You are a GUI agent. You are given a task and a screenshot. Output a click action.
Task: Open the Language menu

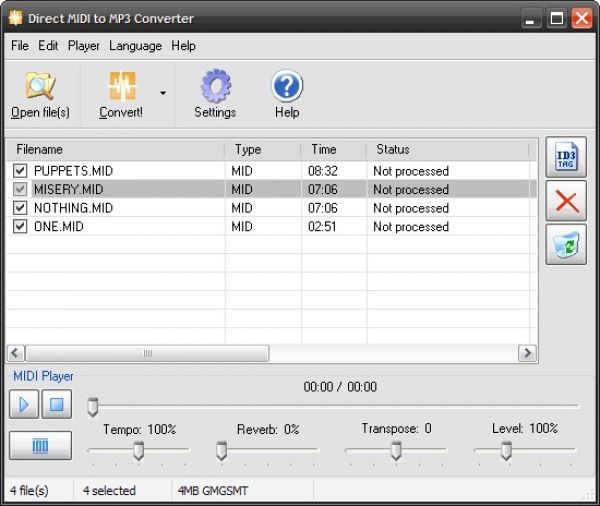click(135, 46)
